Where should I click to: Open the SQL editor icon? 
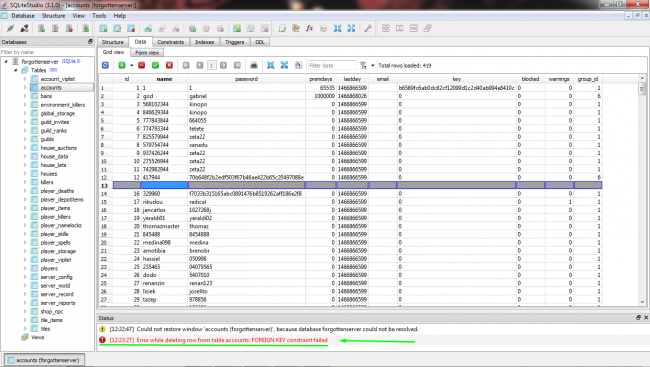[282, 28]
